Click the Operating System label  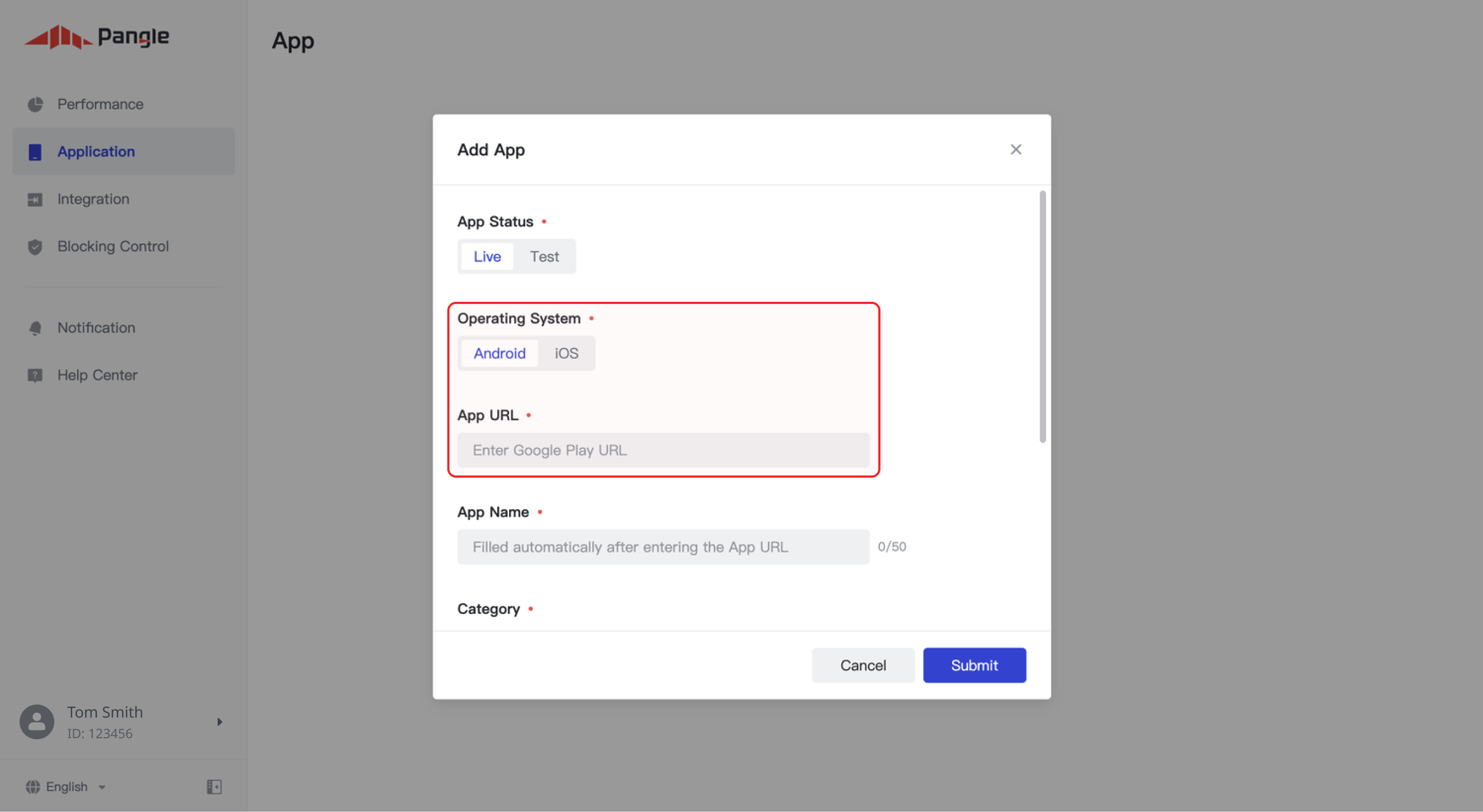pos(519,318)
